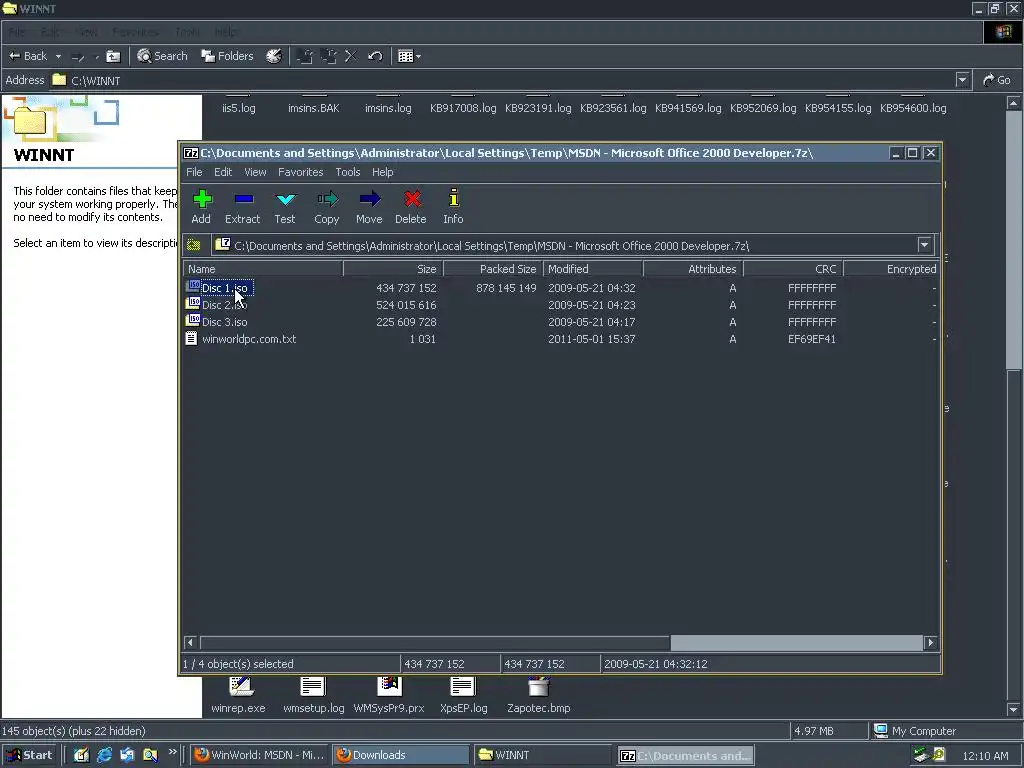This screenshot has height=768, width=1024.
Task: Click the red Delete icon in 7-Zip
Action: (x=411, y=206)
